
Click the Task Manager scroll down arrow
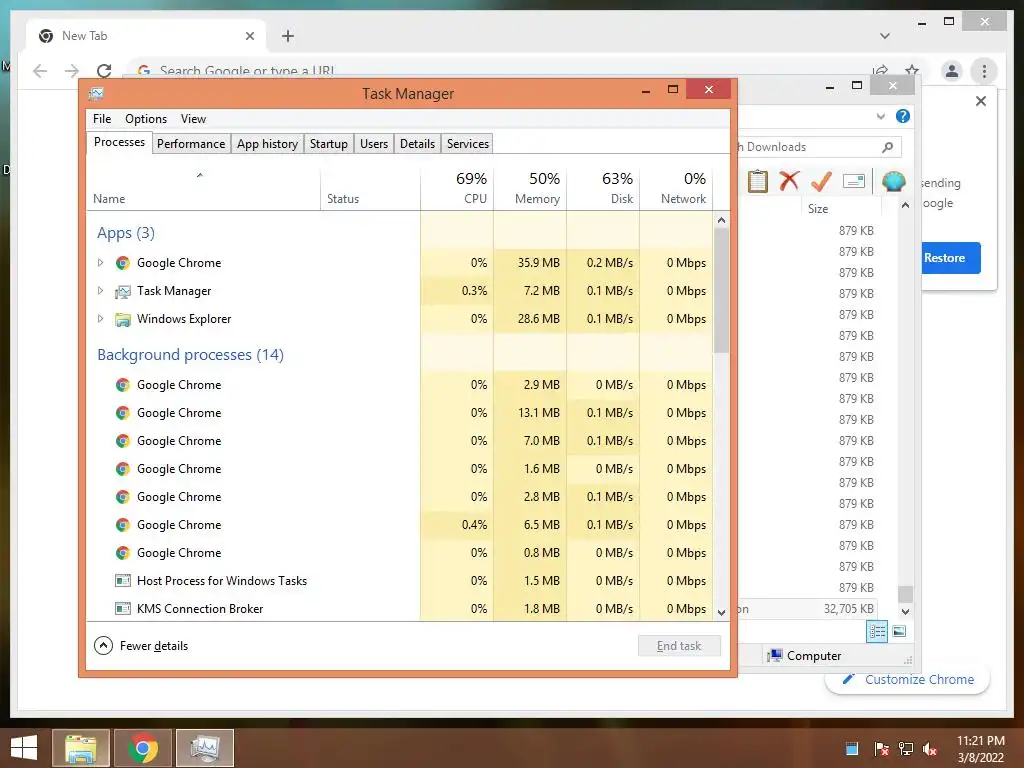[721, 613]
